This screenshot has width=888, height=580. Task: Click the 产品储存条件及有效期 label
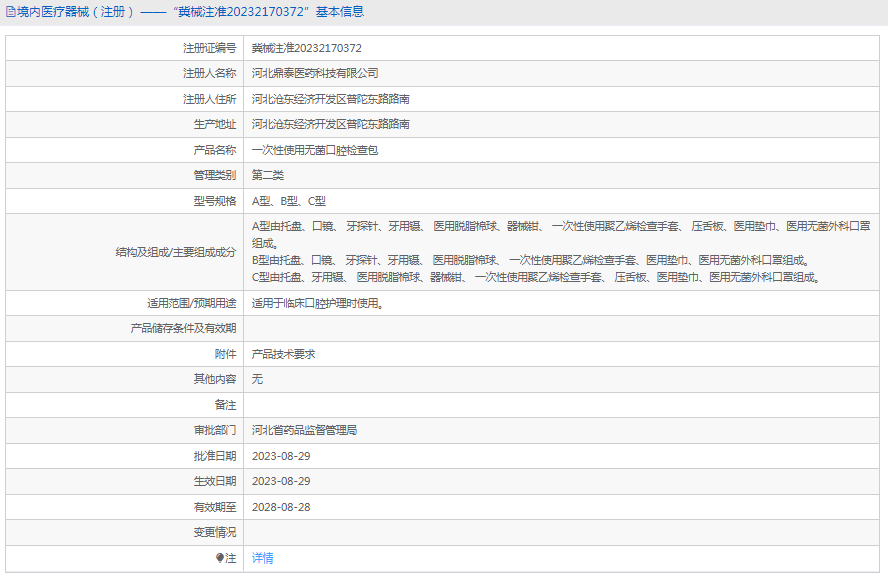coord(183,328)
